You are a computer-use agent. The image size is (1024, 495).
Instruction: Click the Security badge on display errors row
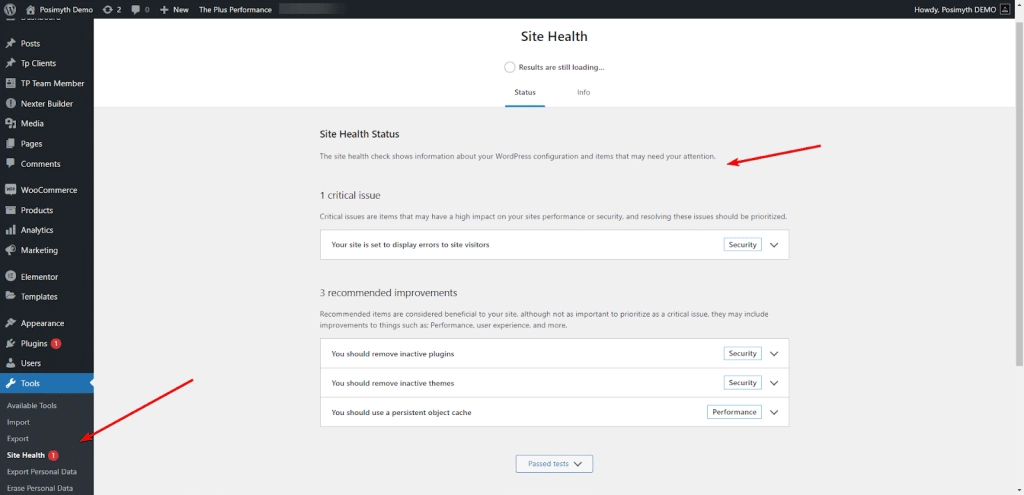(743, 245)
